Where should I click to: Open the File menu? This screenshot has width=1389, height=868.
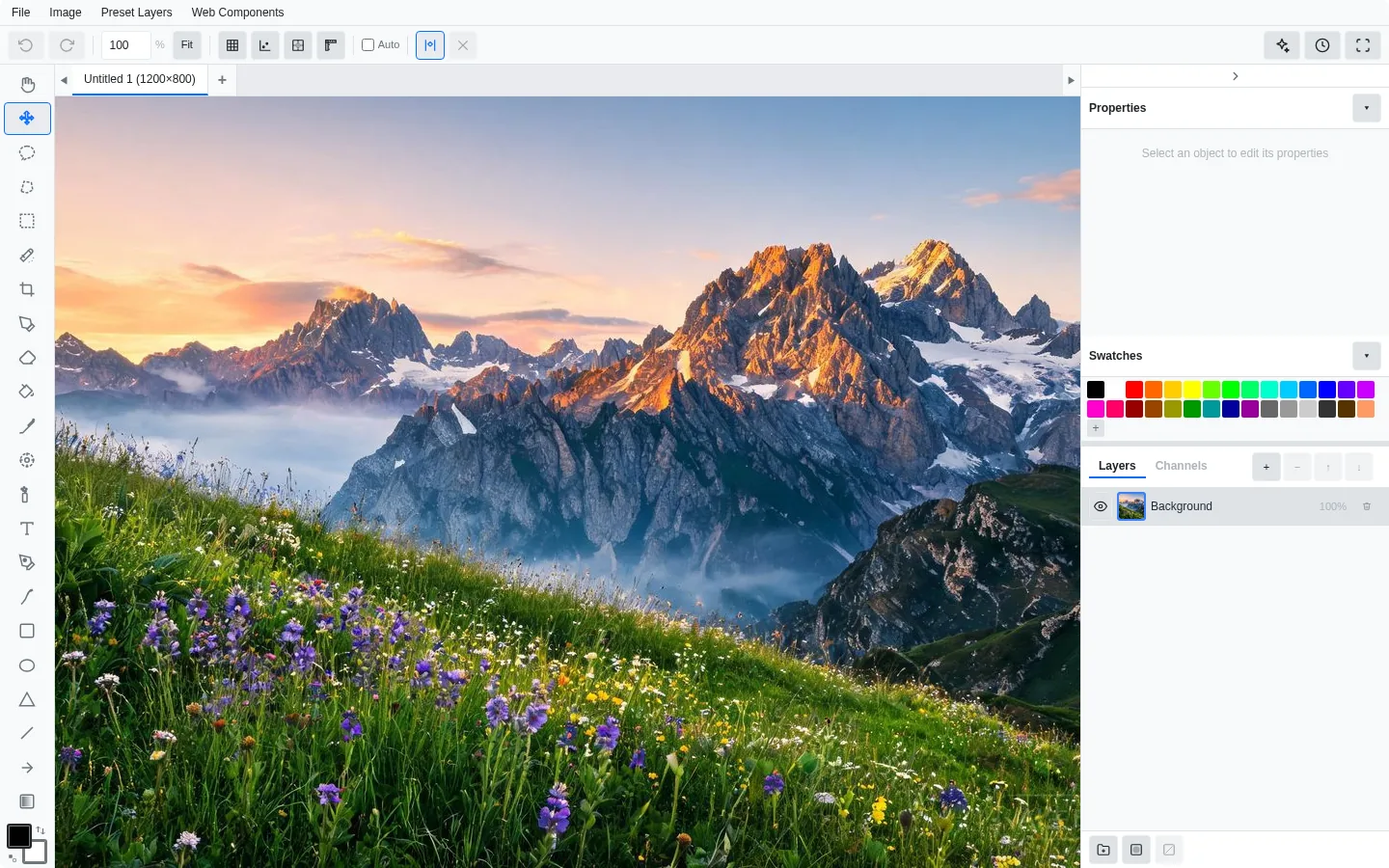click(x=21, y=13)
